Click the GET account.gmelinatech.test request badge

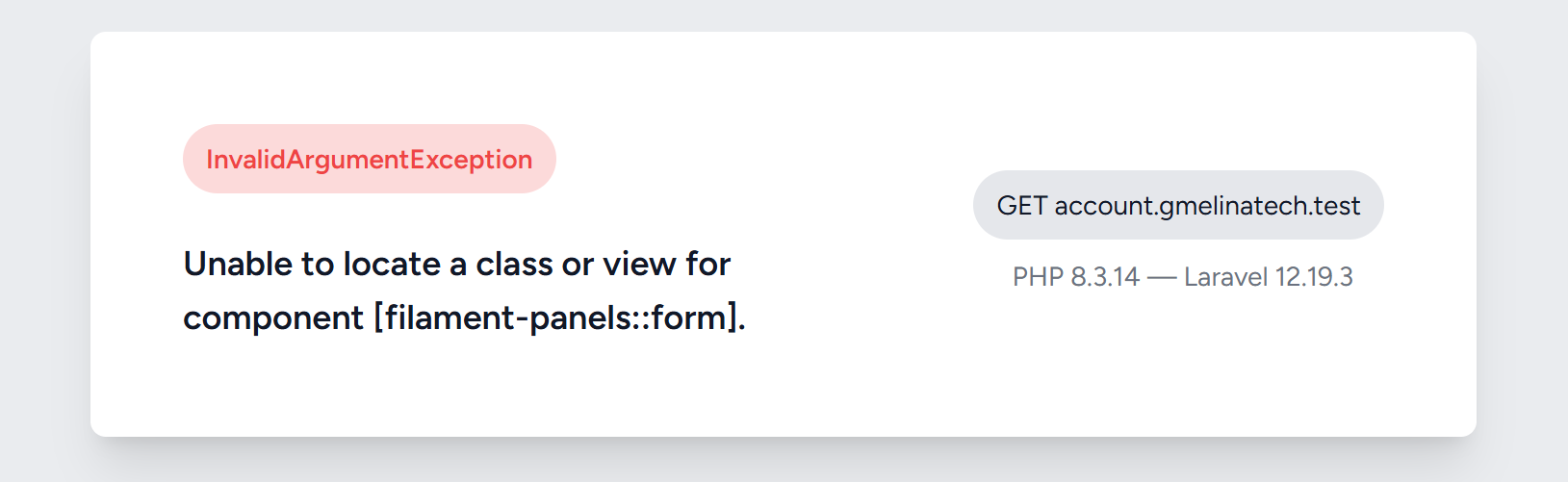coord(1177,206)
